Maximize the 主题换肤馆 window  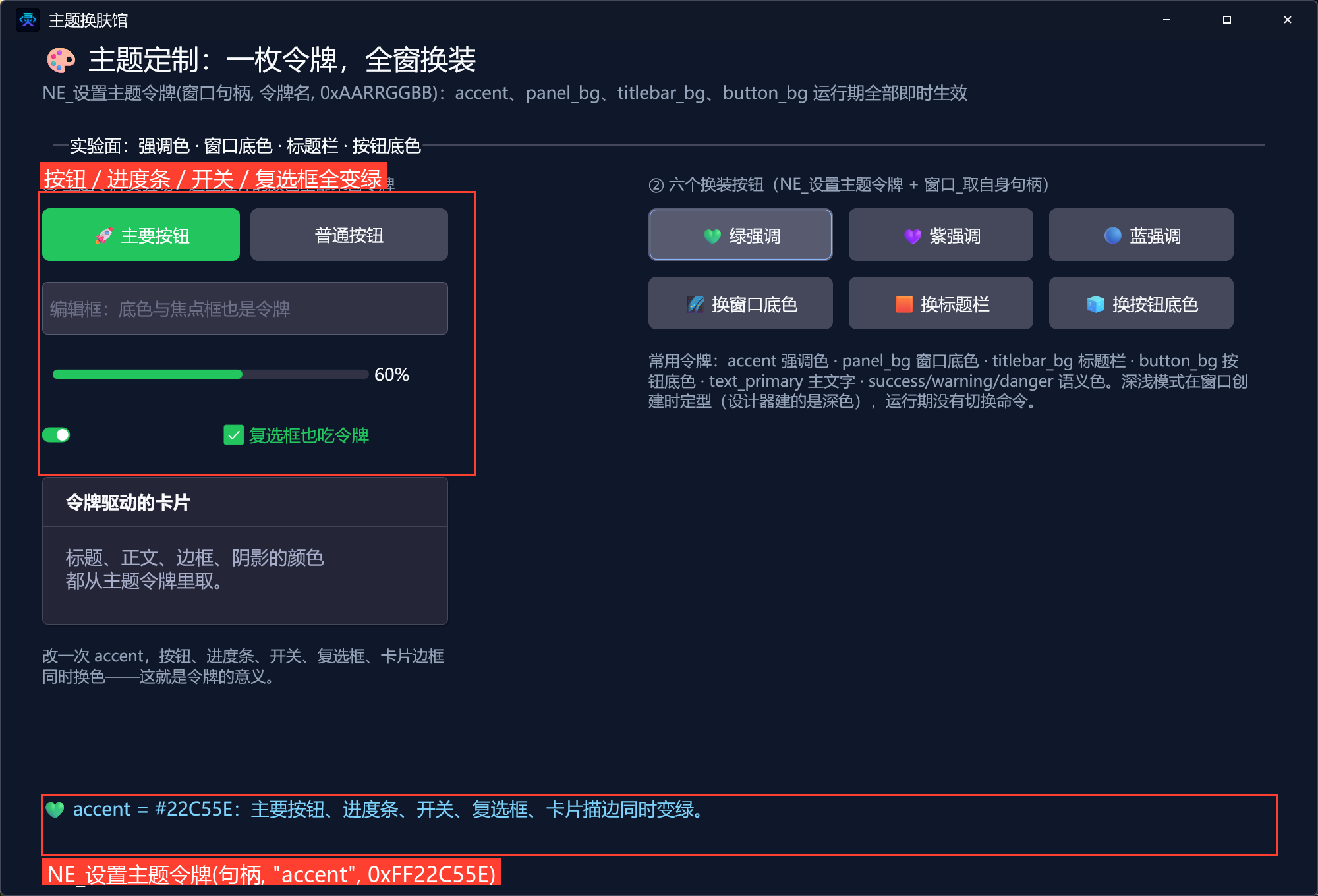click(x=1227, y=20)
